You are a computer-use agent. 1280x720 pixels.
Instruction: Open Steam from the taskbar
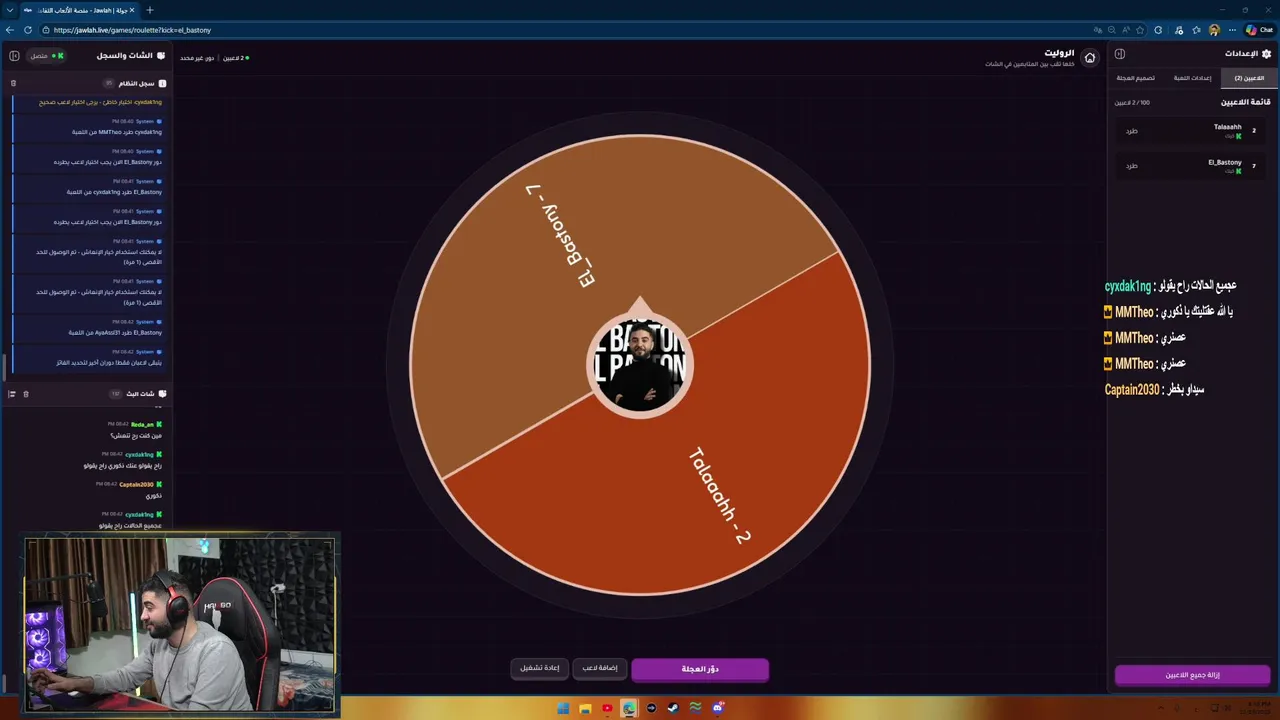673,708
